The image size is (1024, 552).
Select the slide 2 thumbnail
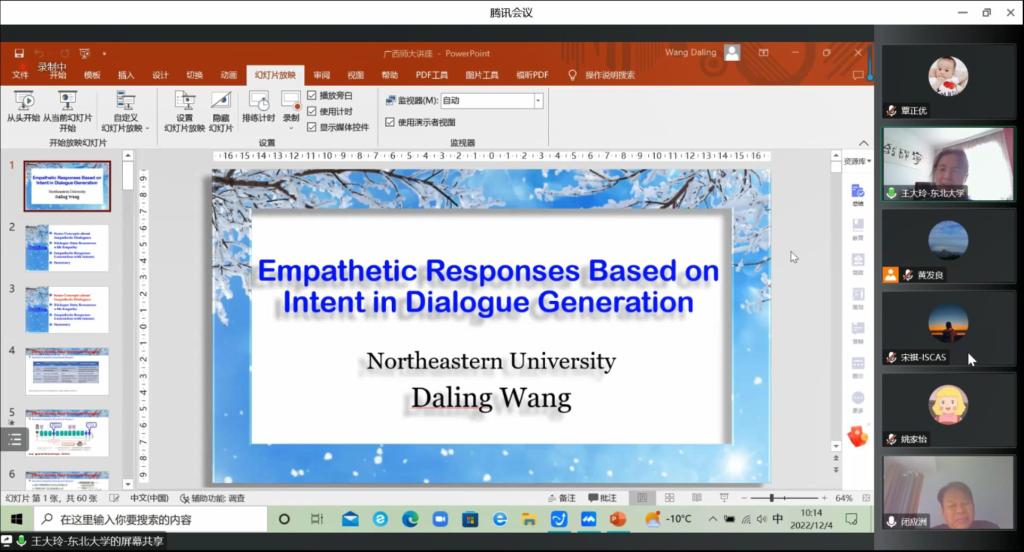67,248
